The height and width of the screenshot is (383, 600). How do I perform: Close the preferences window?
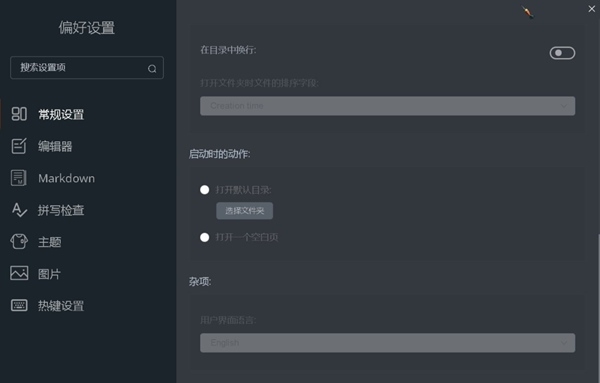tap(592, 9)
